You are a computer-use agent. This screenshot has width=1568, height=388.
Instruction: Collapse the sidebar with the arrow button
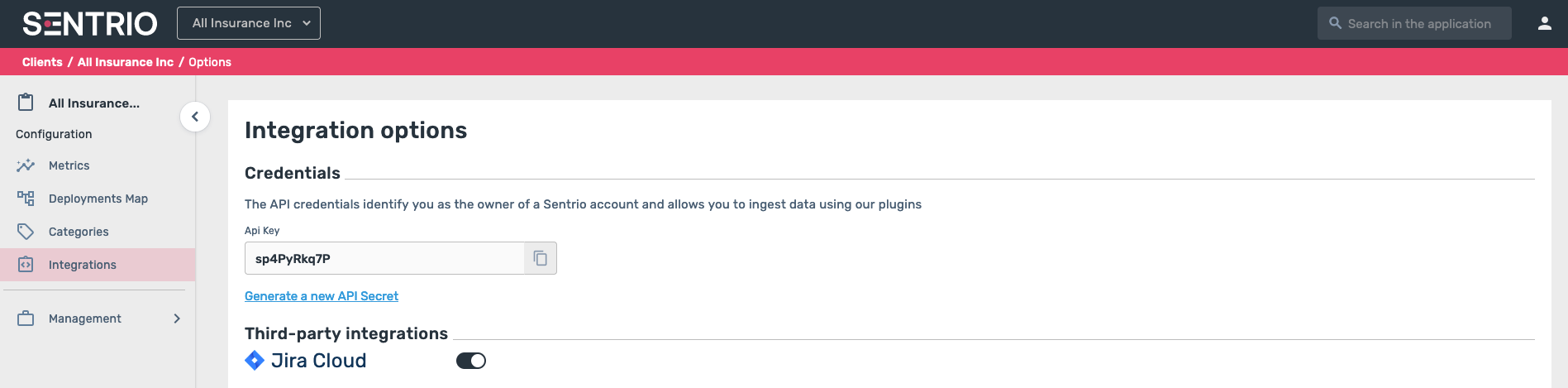195,117
